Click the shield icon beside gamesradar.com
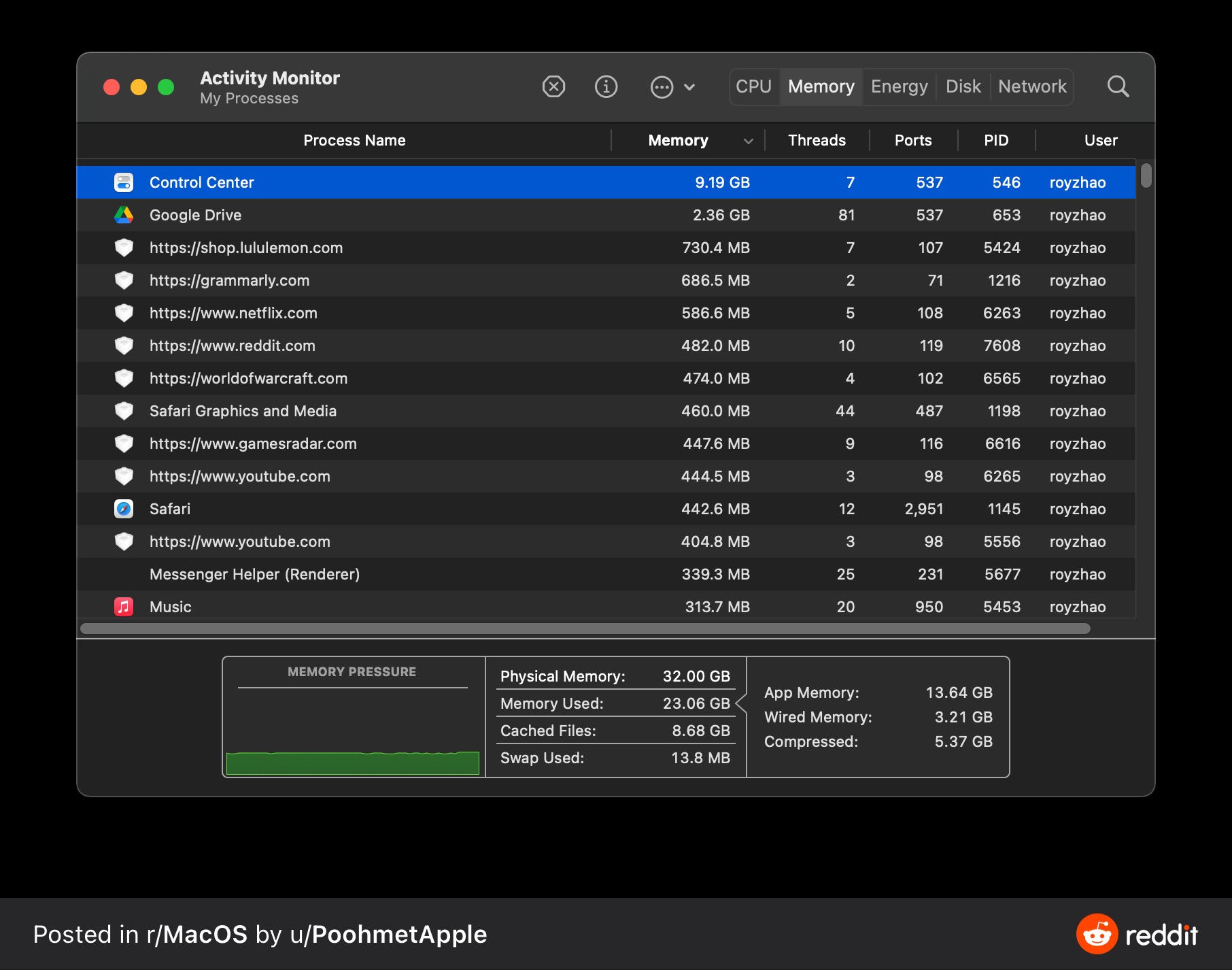Viewport: 1232px width, 970px height. (124, 444)
